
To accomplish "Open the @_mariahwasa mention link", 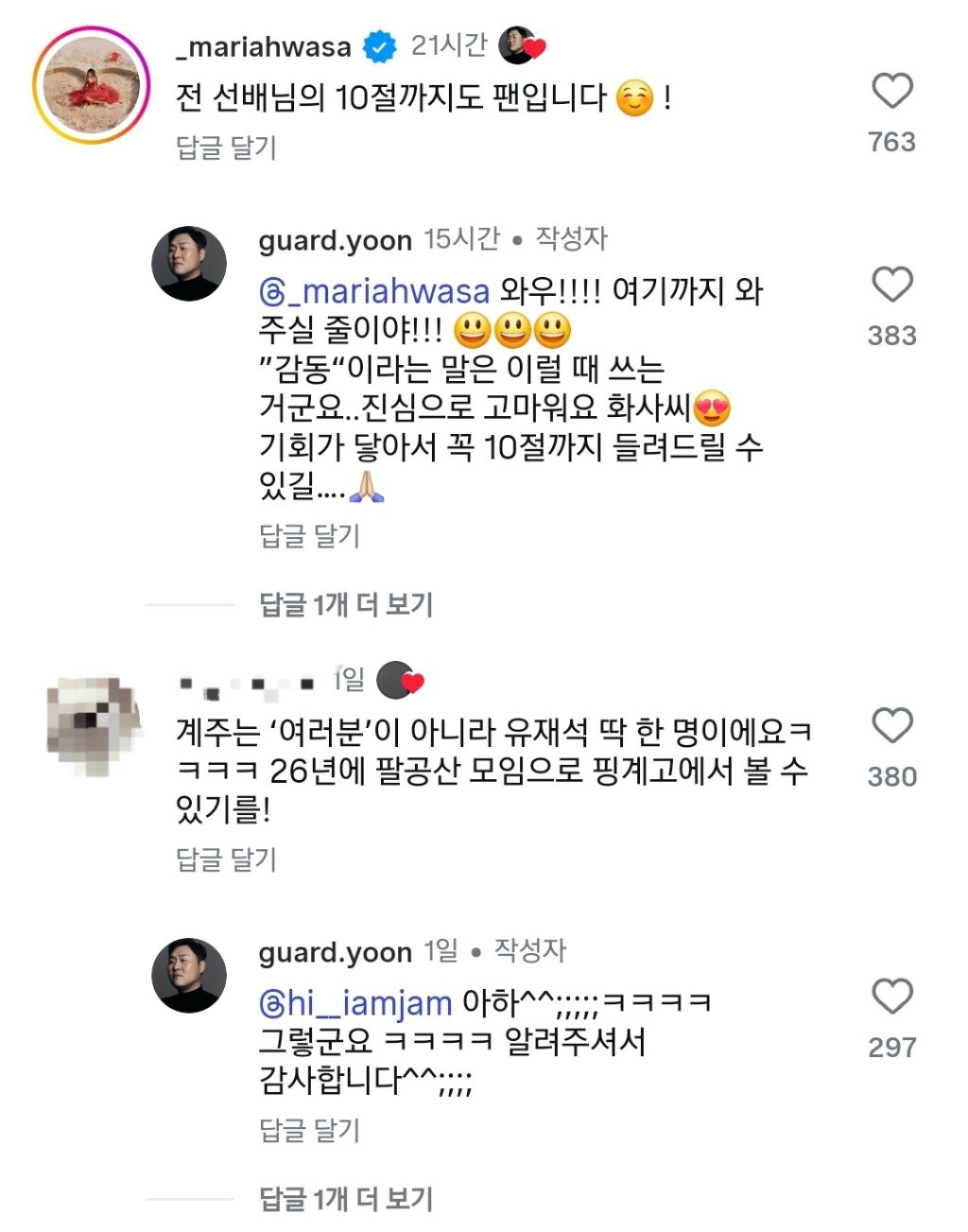I will tap(374, 291).
